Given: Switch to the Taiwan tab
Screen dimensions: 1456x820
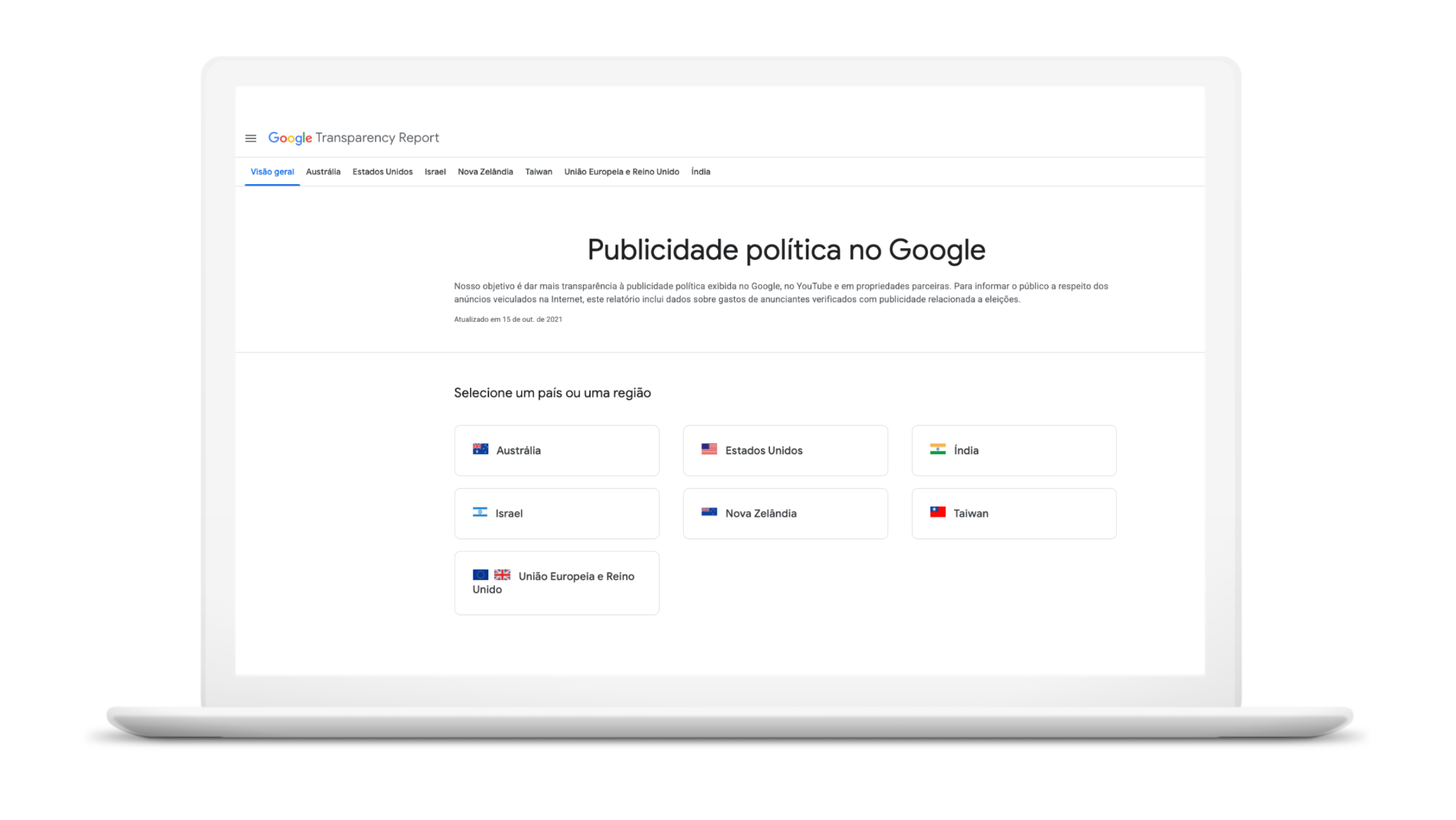Looking at the screenshot, I should coord(538,172).
